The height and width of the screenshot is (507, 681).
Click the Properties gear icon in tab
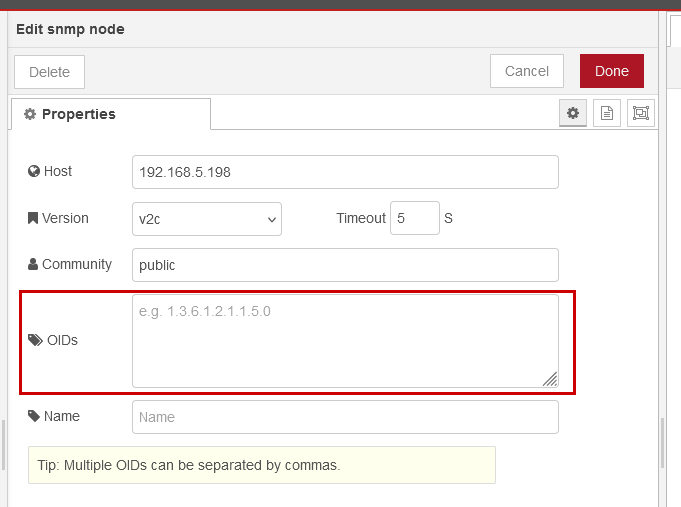click(30, 114)
